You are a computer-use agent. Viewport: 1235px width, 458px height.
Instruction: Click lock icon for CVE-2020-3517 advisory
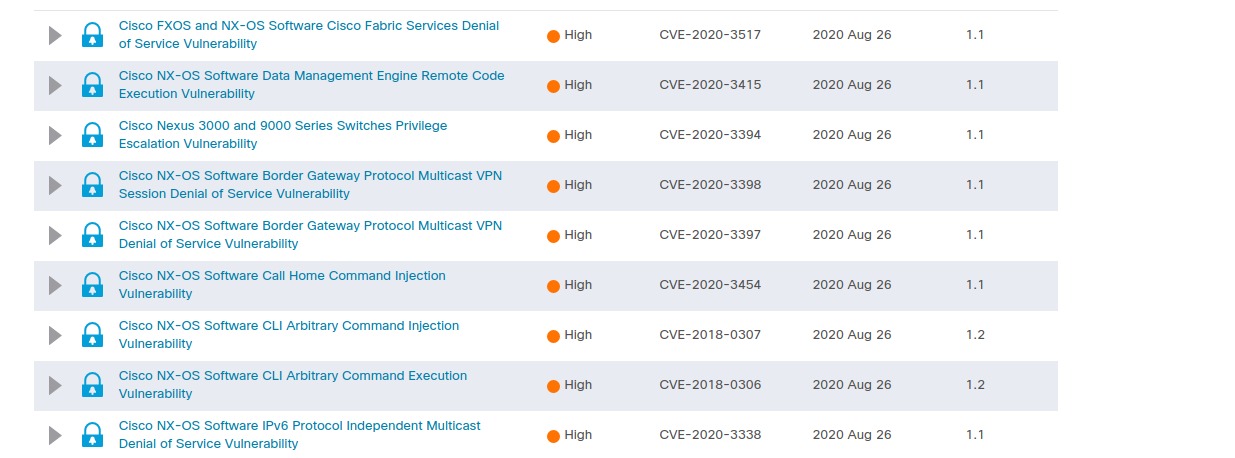click(x=92, y=35)
